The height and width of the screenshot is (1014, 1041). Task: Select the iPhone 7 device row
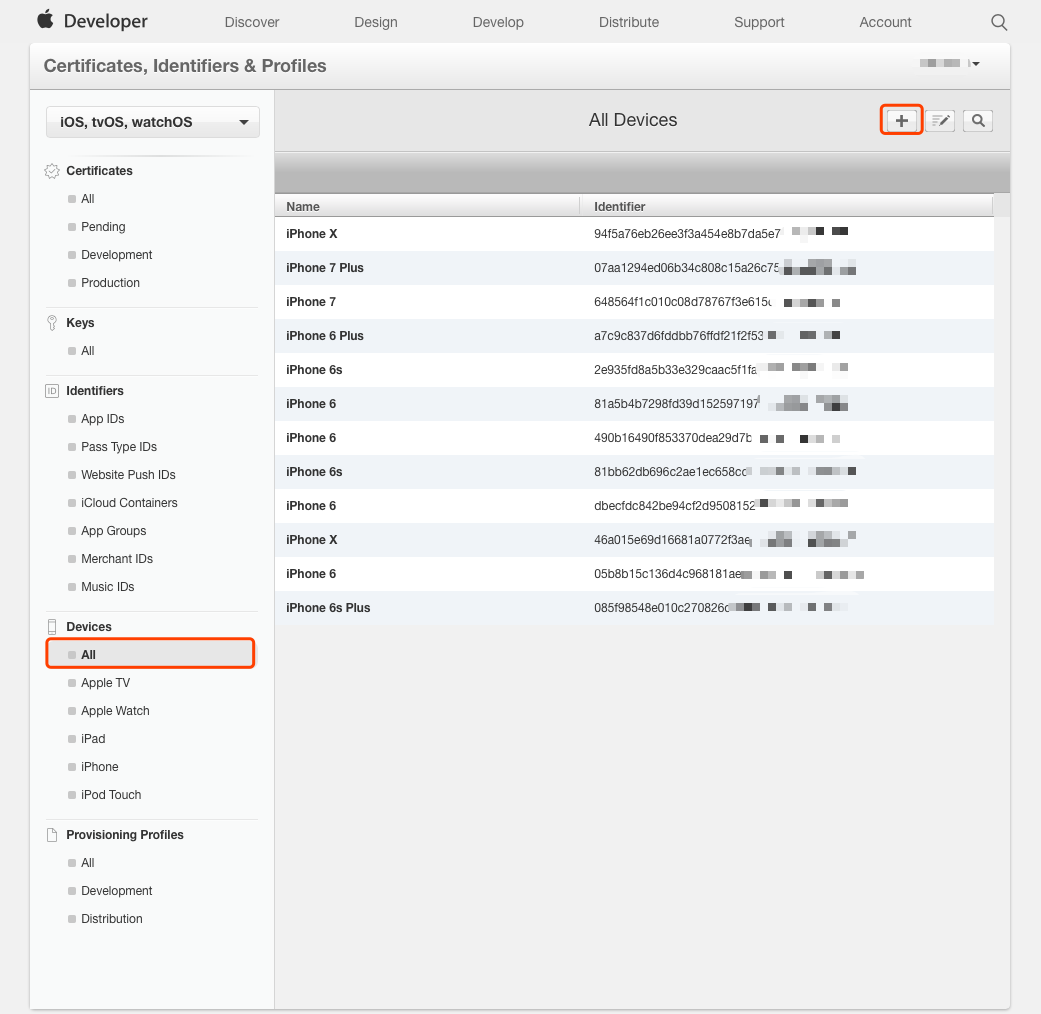pos(634,301)
